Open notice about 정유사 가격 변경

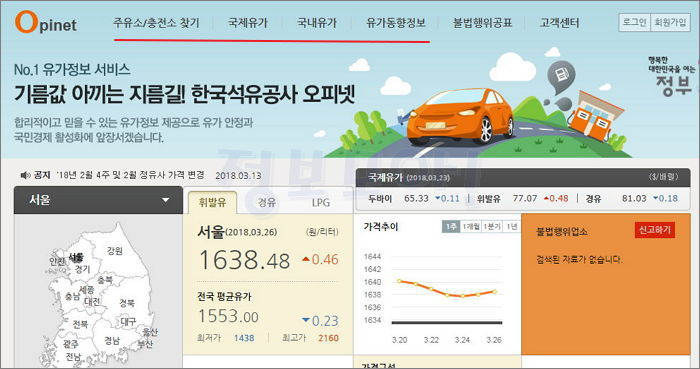pos(130,175)
